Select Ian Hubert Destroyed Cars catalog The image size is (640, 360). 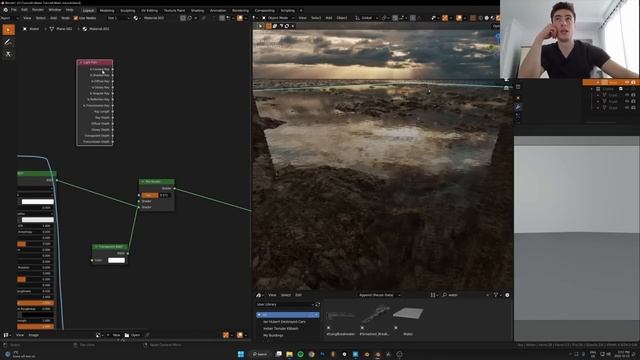pos(284,322)
